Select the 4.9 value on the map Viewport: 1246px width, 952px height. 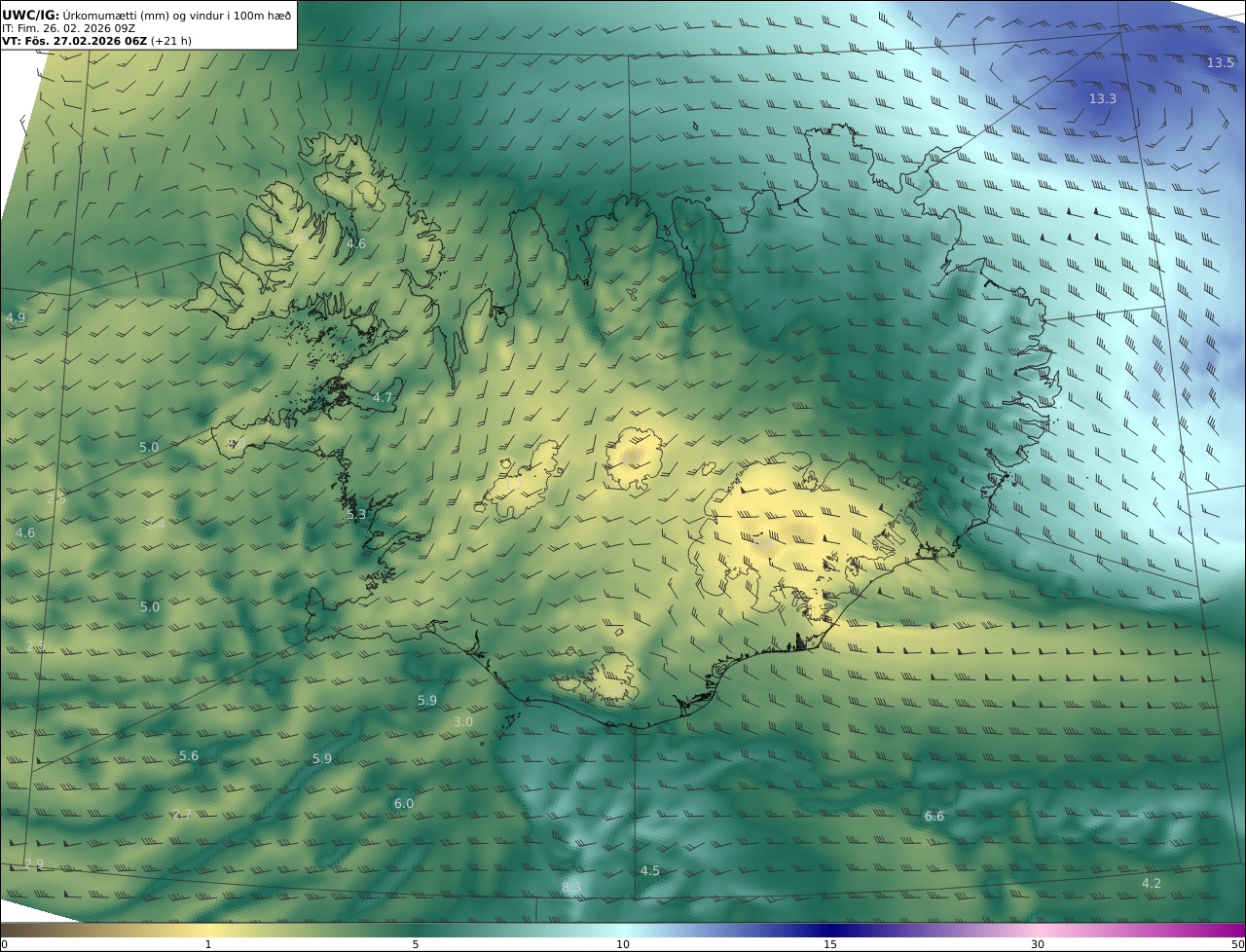tap(16, 318)
